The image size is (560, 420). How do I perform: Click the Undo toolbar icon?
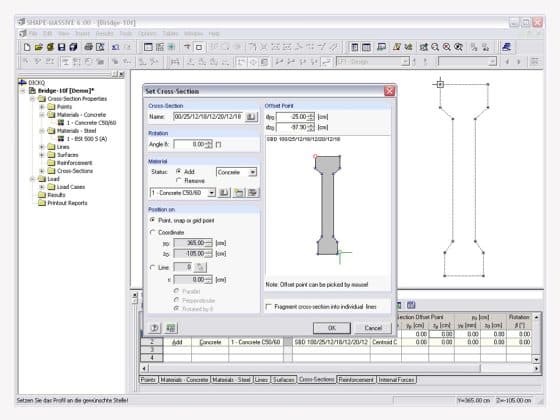116,47
